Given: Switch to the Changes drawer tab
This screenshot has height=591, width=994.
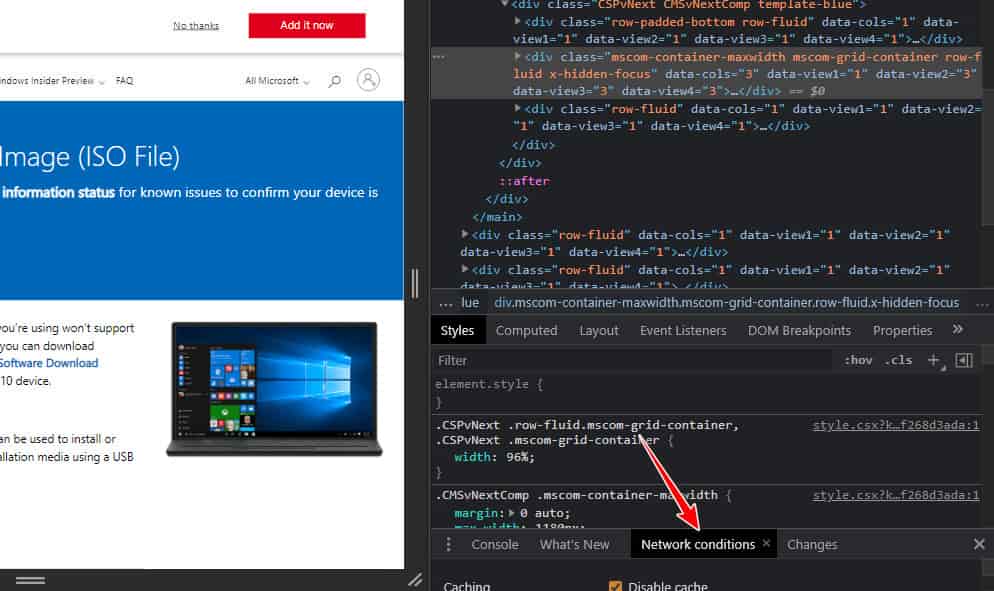Looking at the screenshot, I should coord(812,544).
